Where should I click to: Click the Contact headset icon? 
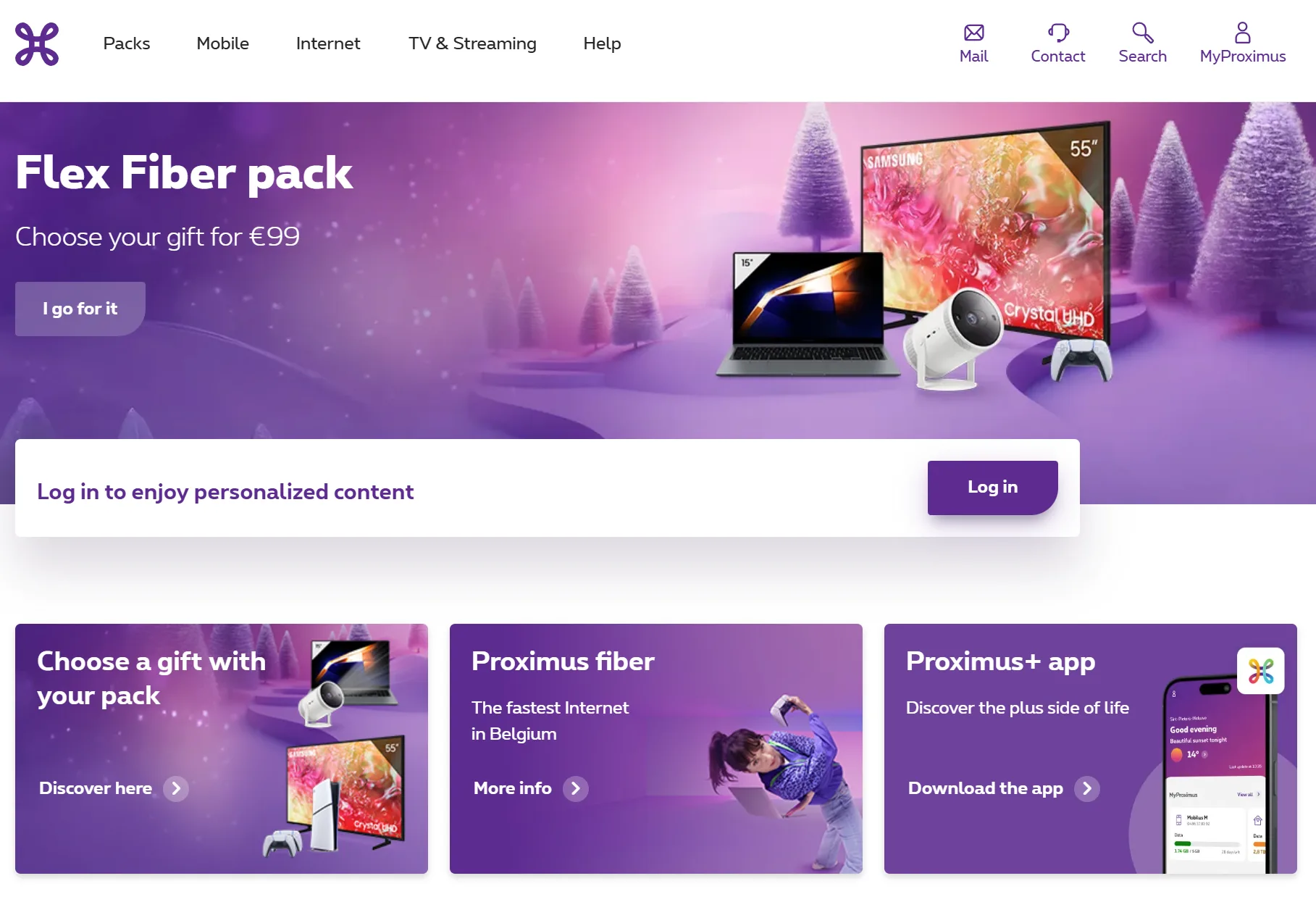pyautogui.click(x=1058, y=33)
